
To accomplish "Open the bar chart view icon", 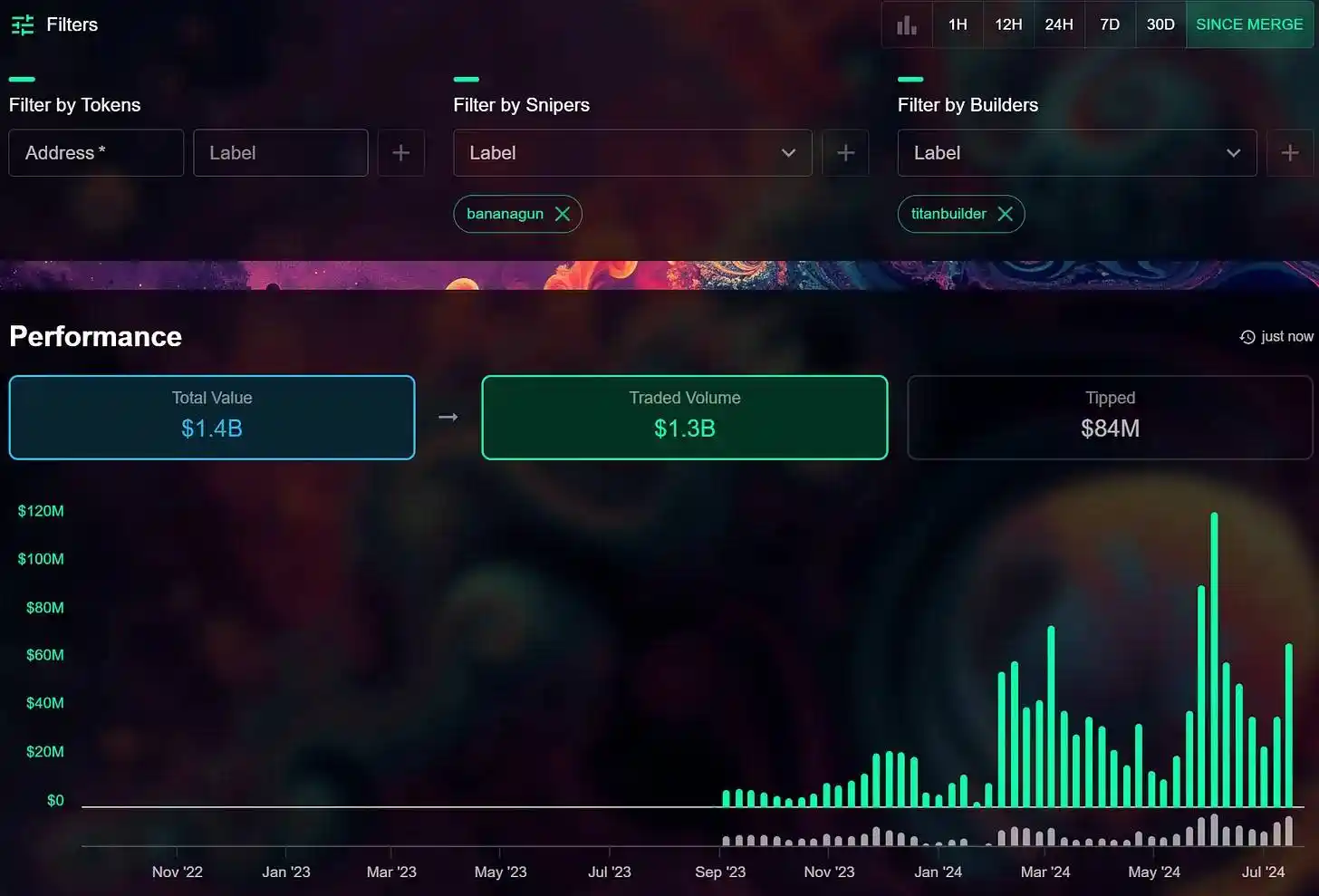I will pyautogui.click(x=907, y=24).
